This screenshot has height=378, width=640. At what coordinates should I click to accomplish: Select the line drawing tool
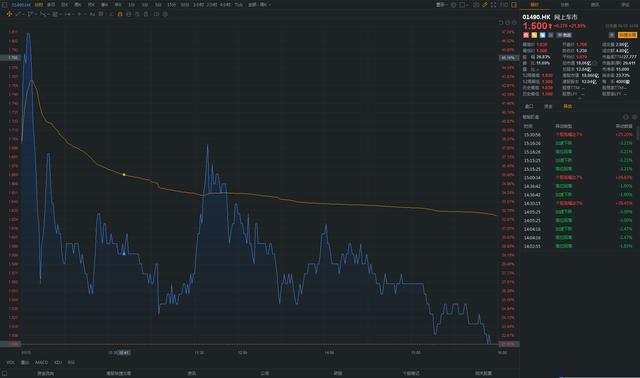pos(18,14)
